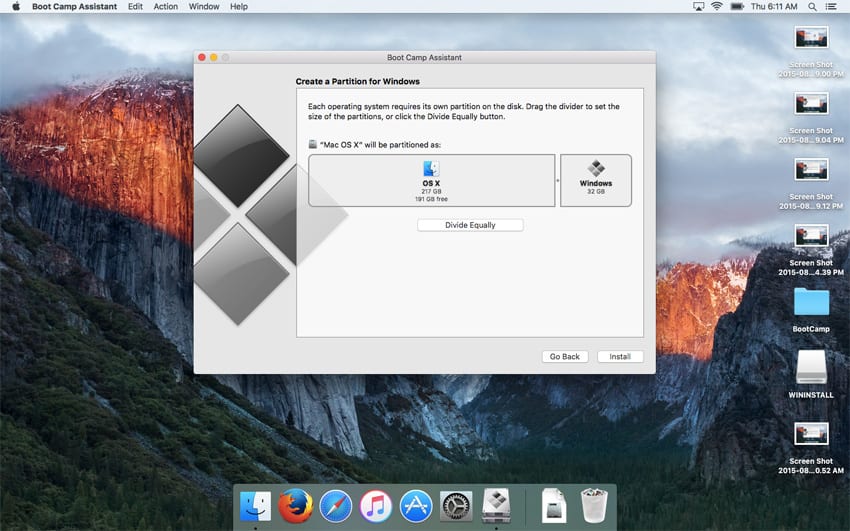Select Screen Shot 2015-08...9.04 PM desktop file
This screenshot has width=850, height=531.
[x=811, y=118]
